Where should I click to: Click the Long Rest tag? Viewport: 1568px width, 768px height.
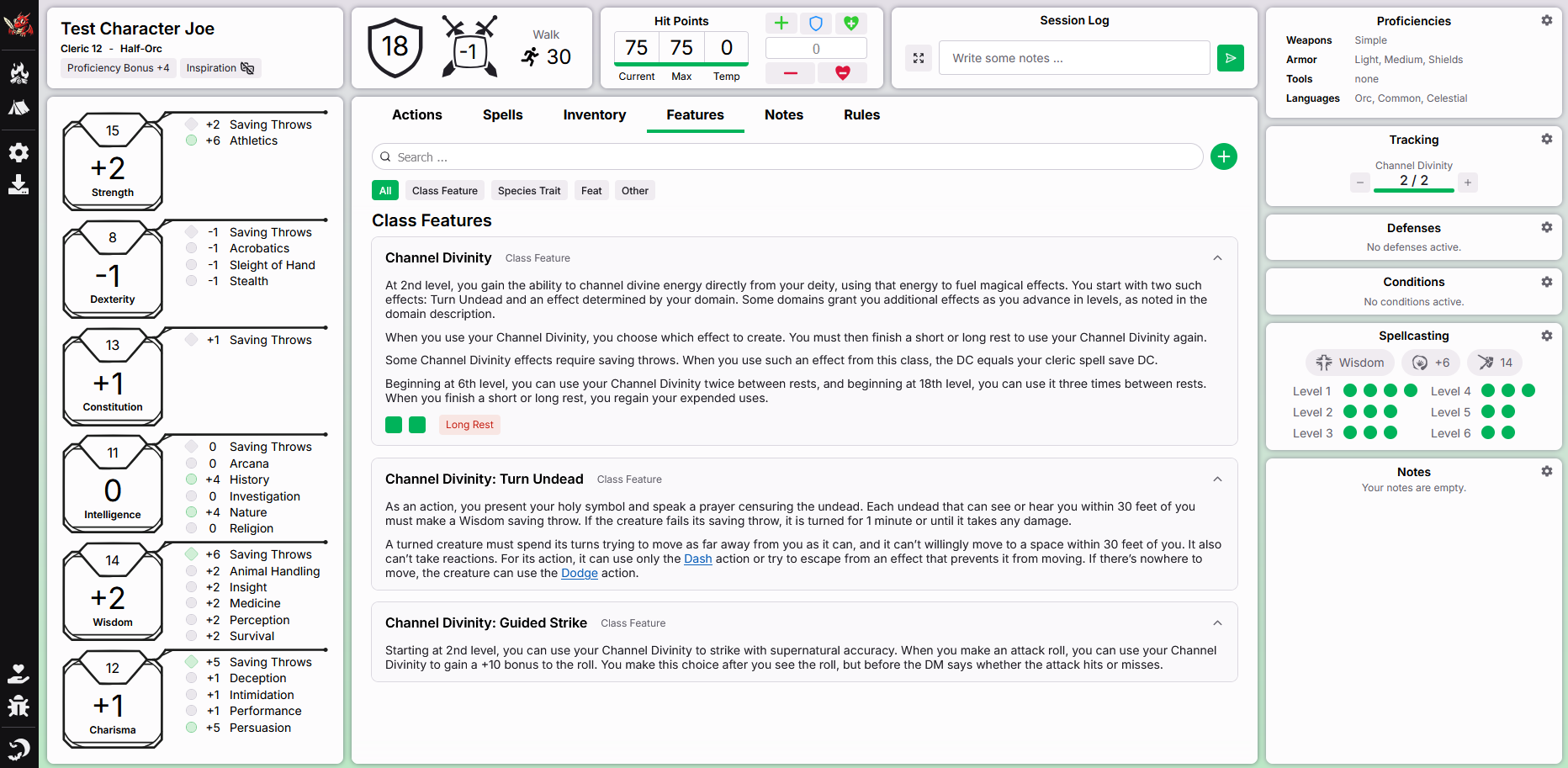(x=469, y=425)
